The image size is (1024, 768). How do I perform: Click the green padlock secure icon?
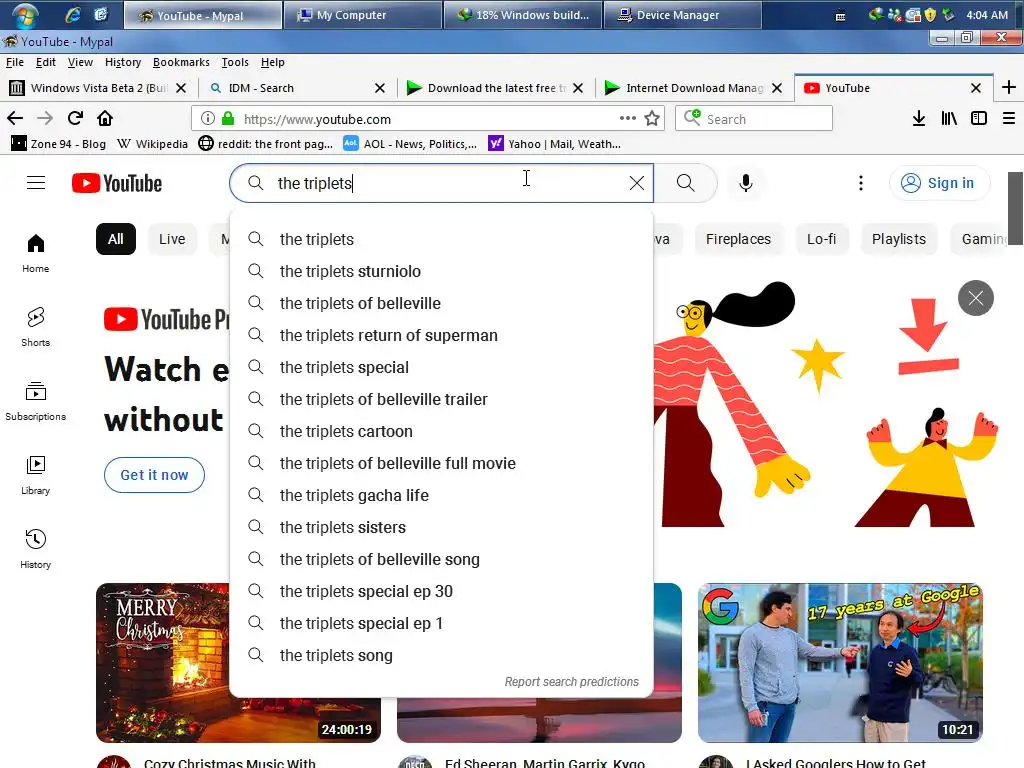[228, 118]
